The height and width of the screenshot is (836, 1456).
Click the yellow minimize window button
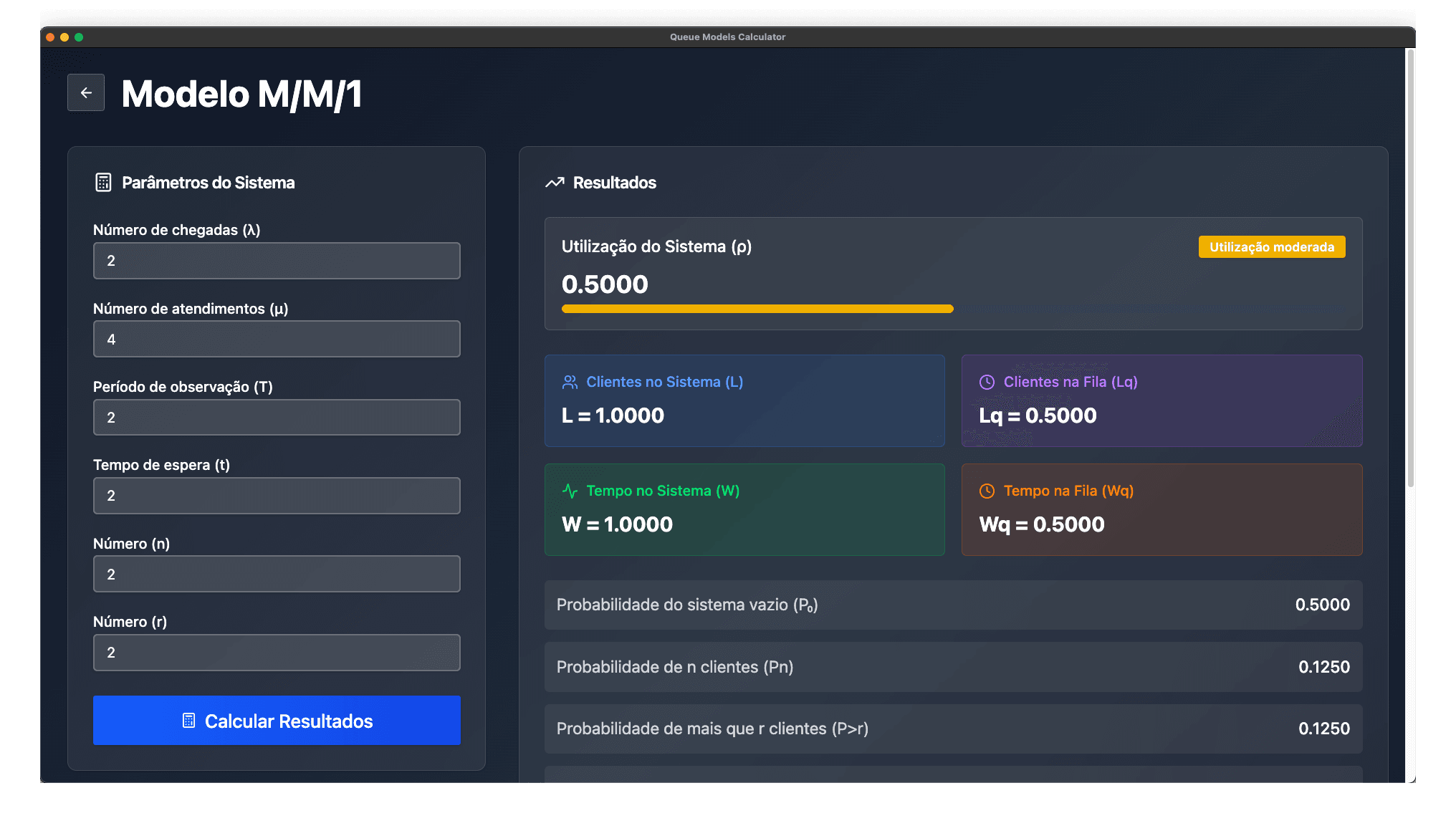[x=64, y=37]
